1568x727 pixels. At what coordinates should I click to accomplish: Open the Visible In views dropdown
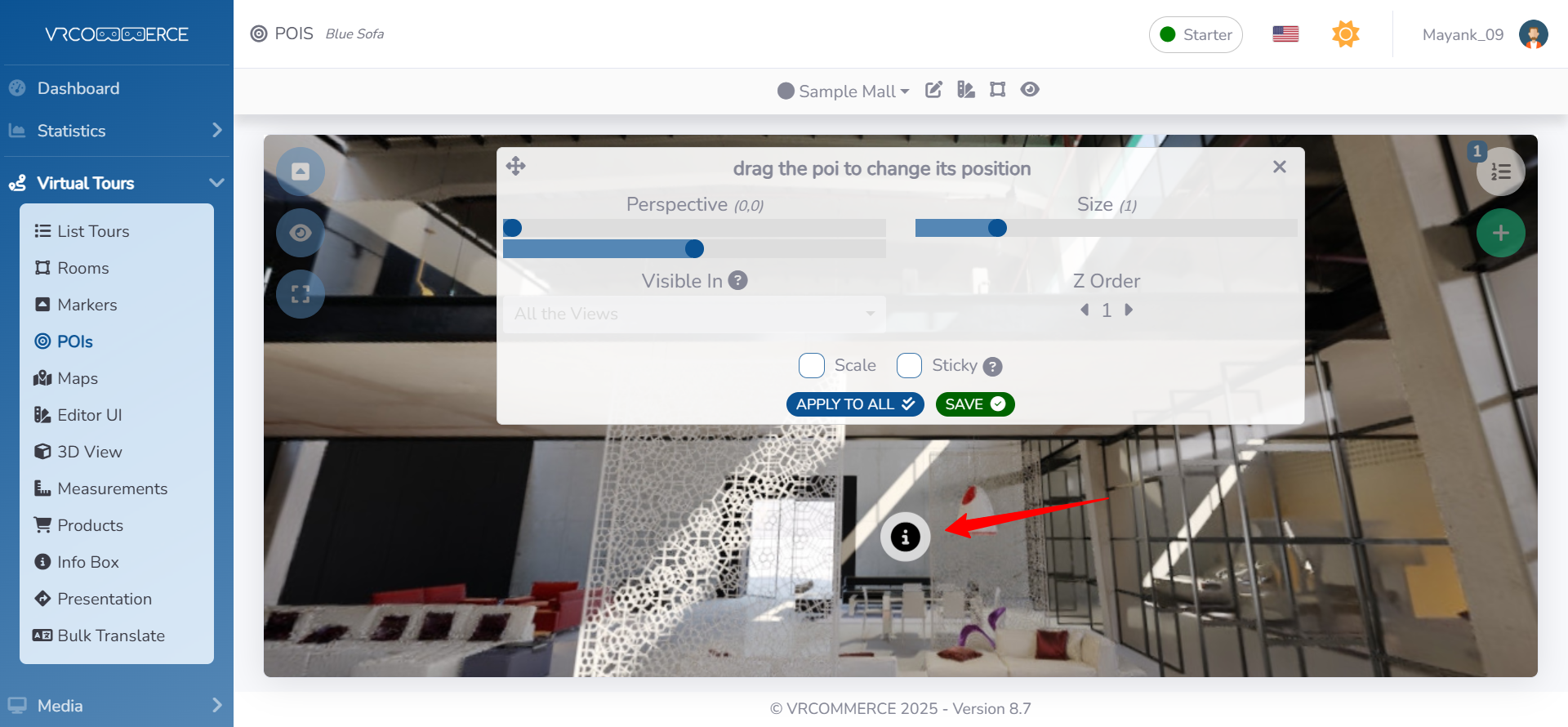(x=694, y=314)
